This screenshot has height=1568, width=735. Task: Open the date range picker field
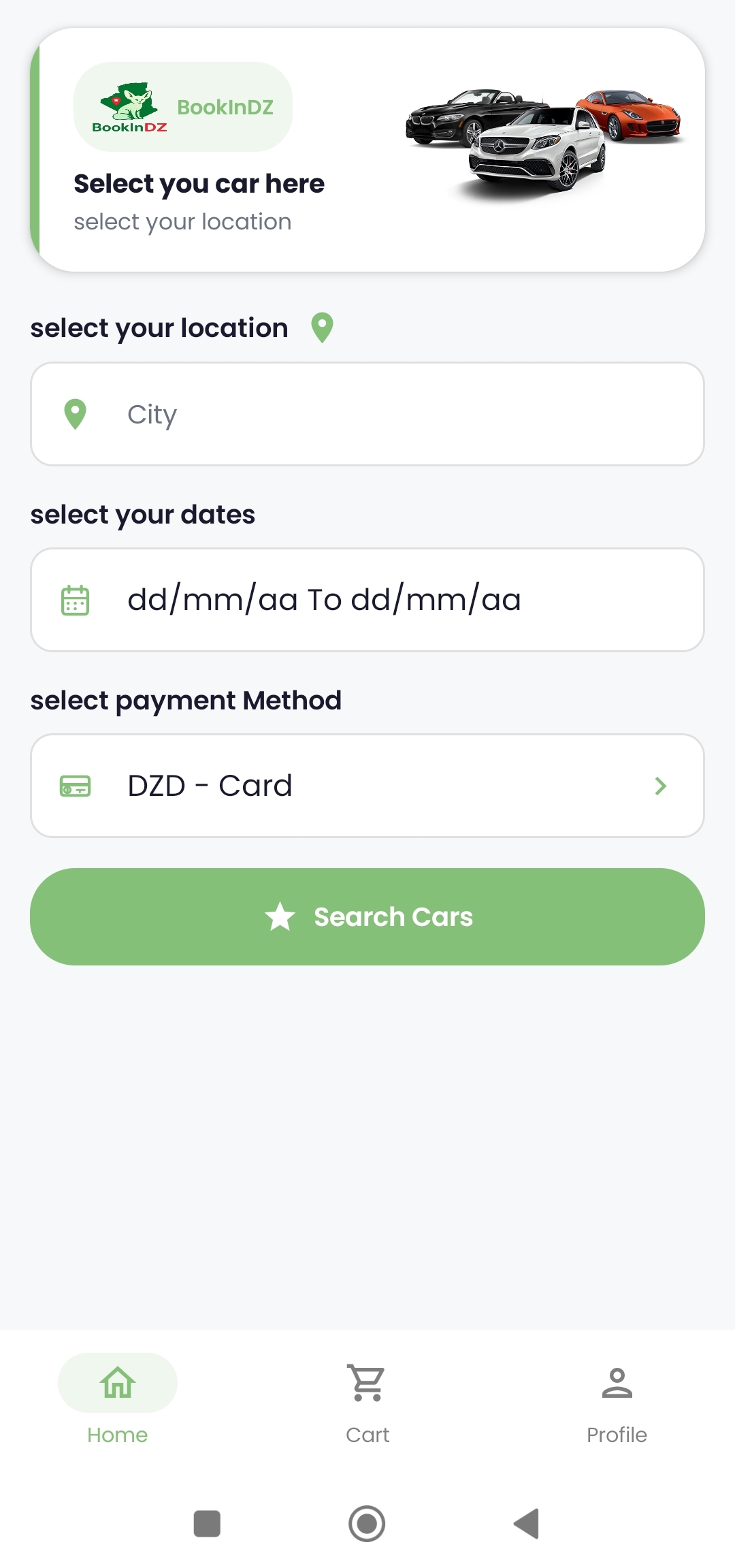(x=367, y=600)
